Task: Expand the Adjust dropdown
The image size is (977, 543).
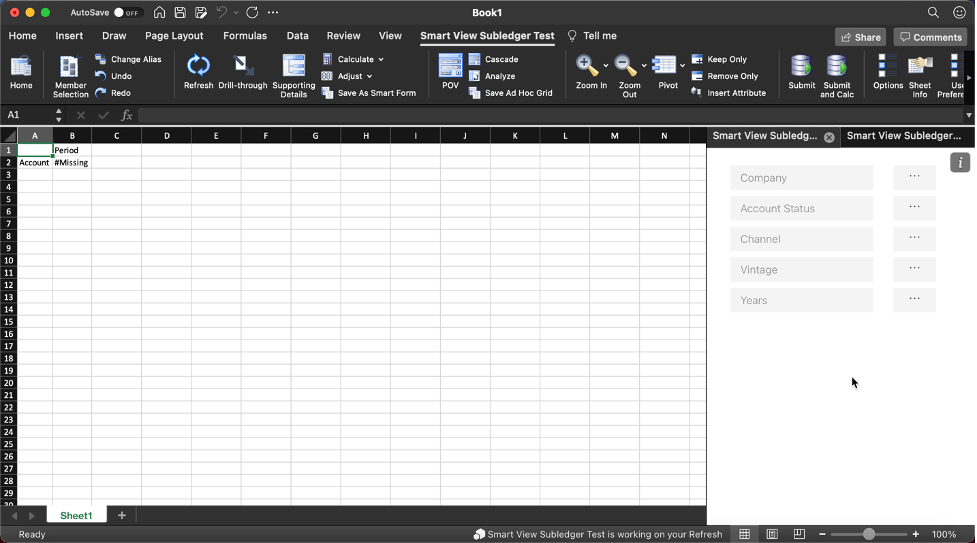Action: click(369, 76)
